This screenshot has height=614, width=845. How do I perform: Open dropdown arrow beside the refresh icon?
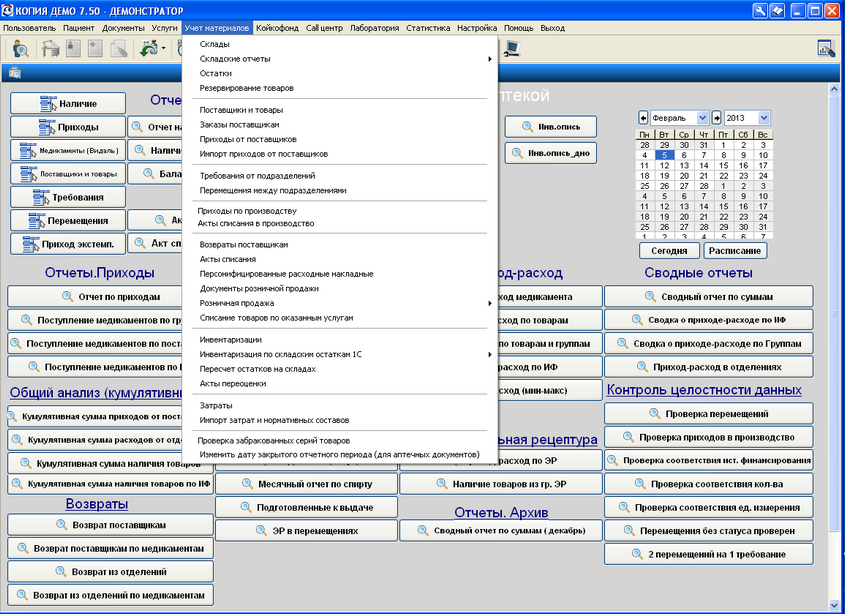point(163,49)
